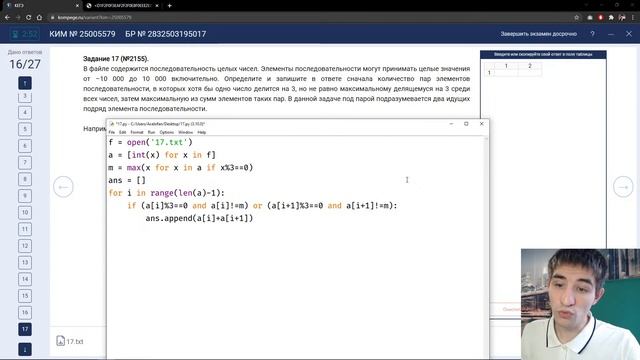The height and width of the screenshot is (360, 640).
Task: Go to next task with right arrow
Action: [623, 187]
